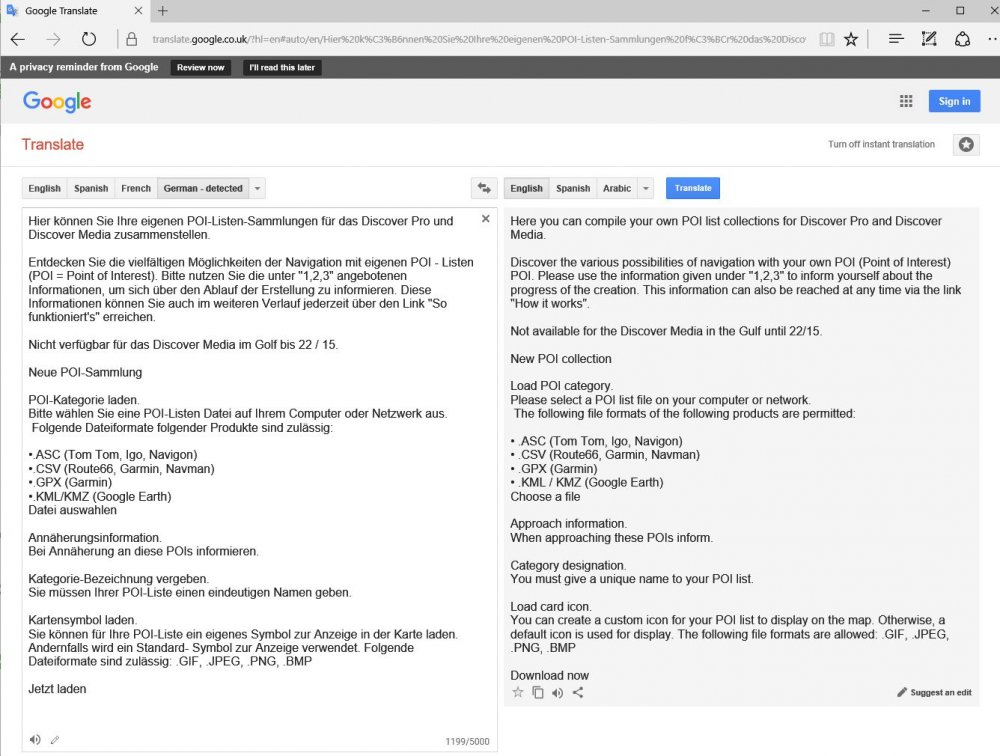The image size is (1000, 756).
Task: Go back to the previous page
Action: [18, 40]
